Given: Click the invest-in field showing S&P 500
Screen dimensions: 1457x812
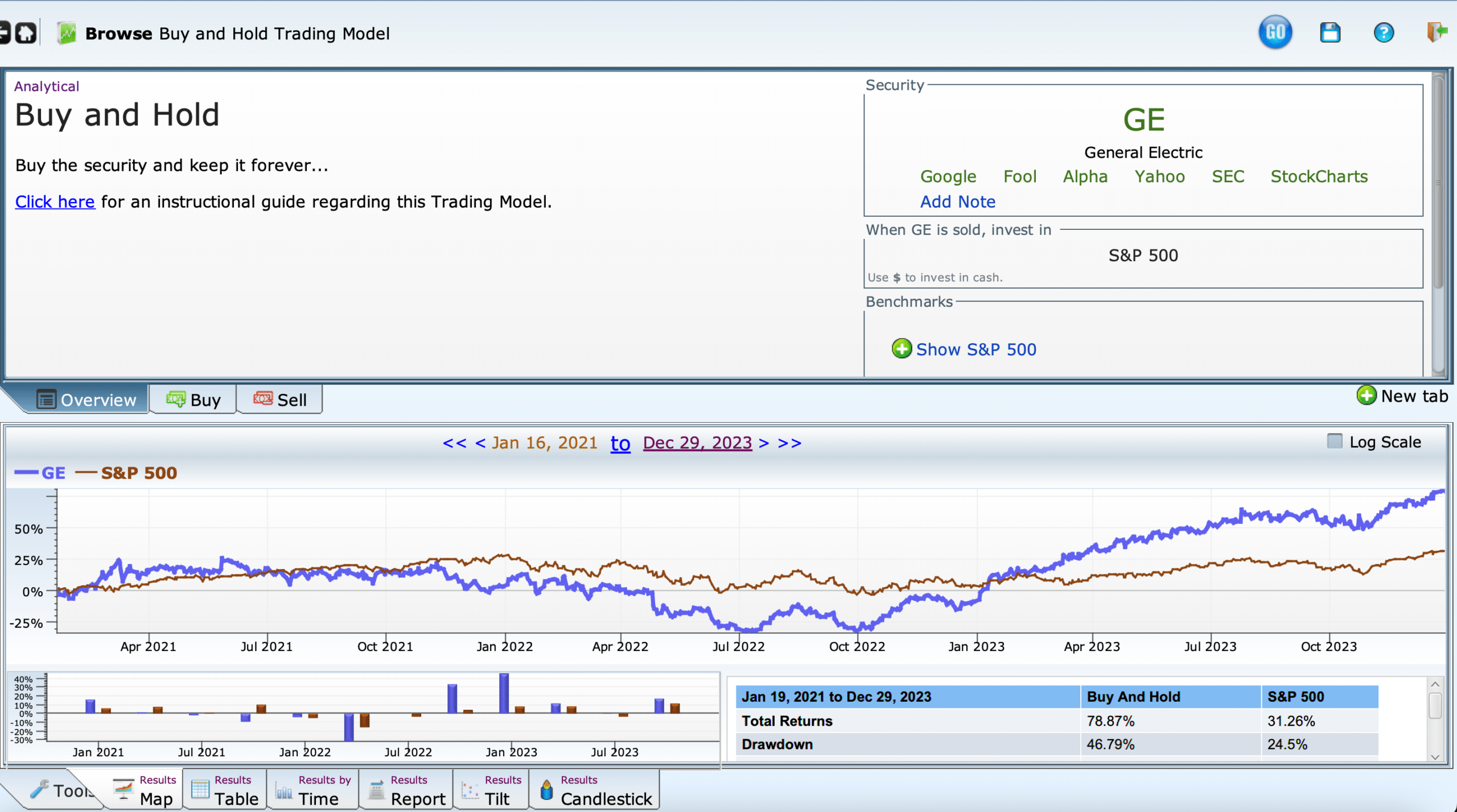Looking at the screenshot, I should tap(1142, 255).
